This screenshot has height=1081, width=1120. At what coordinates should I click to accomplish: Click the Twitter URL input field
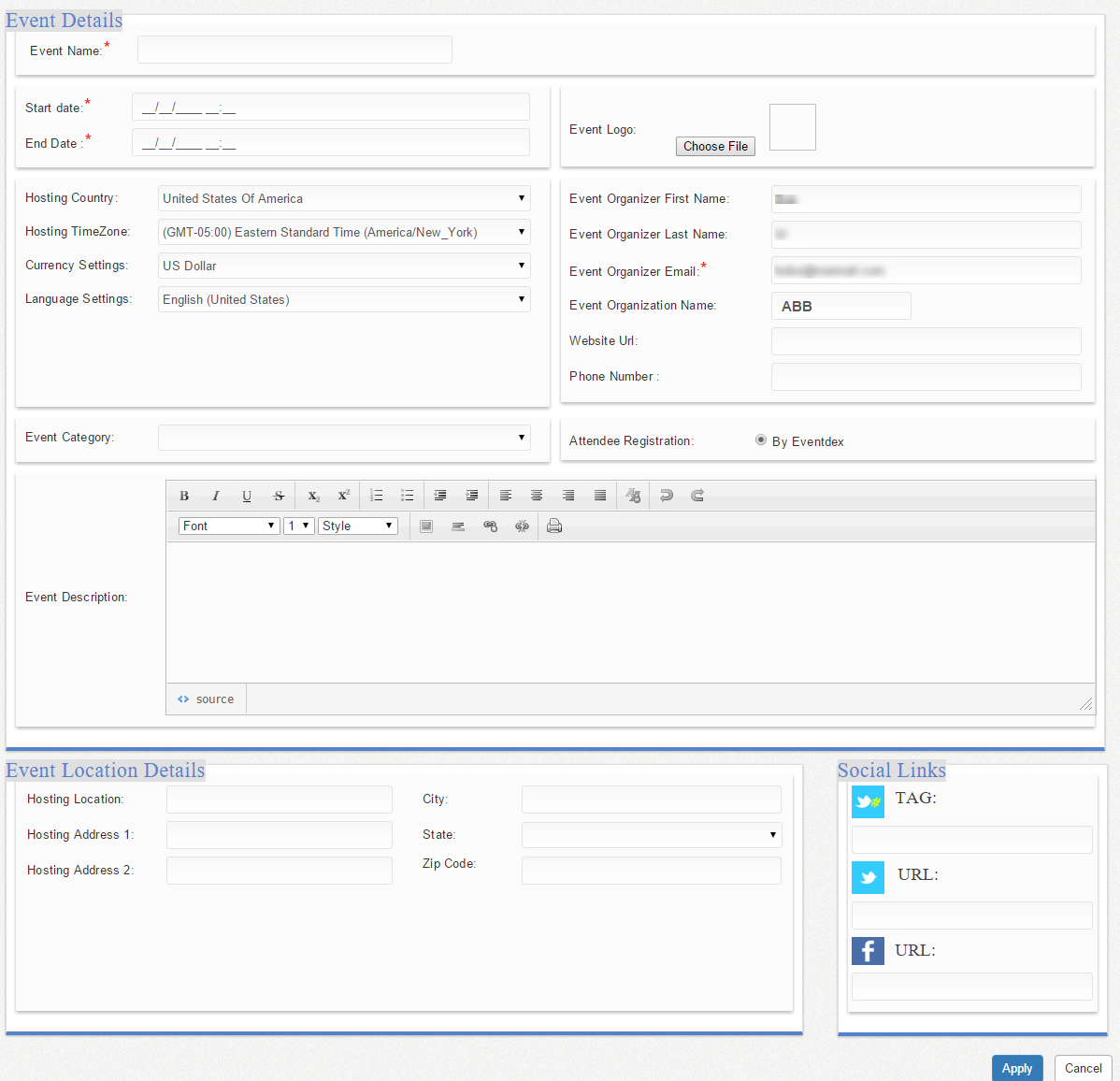(x=971, y=915)
